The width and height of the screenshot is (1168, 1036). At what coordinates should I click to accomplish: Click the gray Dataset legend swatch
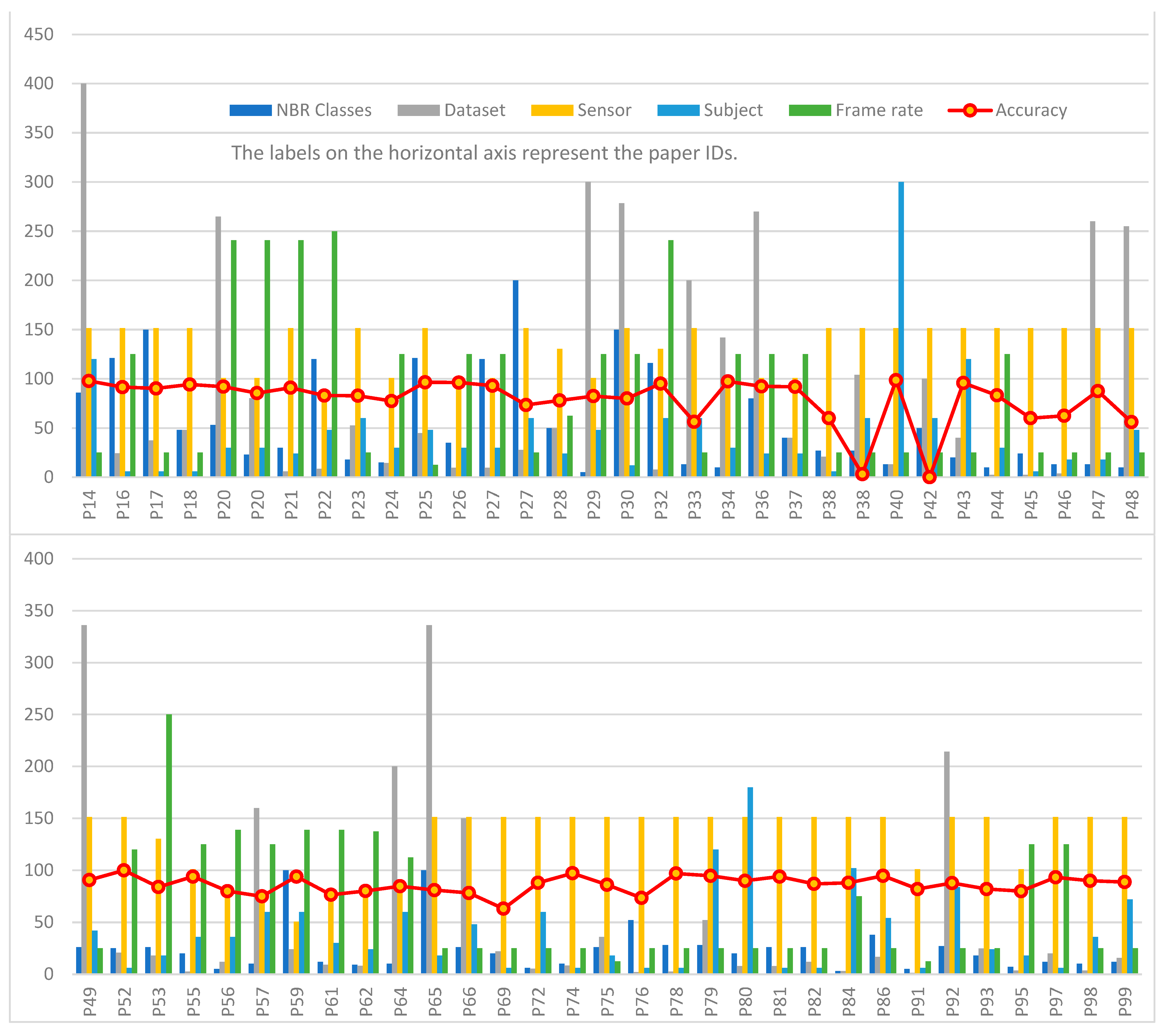[418, 110]
